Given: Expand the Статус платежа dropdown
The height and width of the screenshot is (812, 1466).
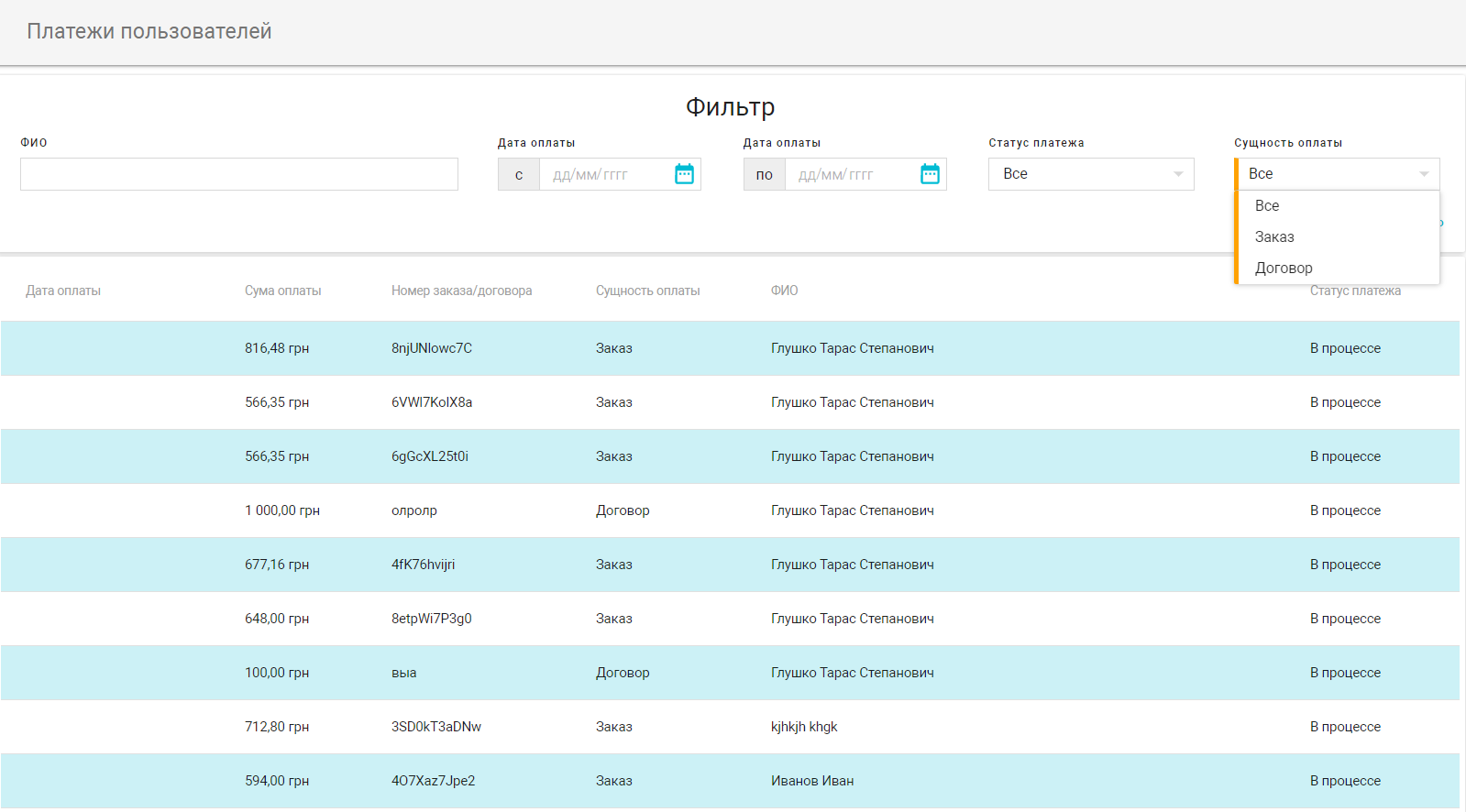Looking at the screenshot, I should coord(1090,174).
